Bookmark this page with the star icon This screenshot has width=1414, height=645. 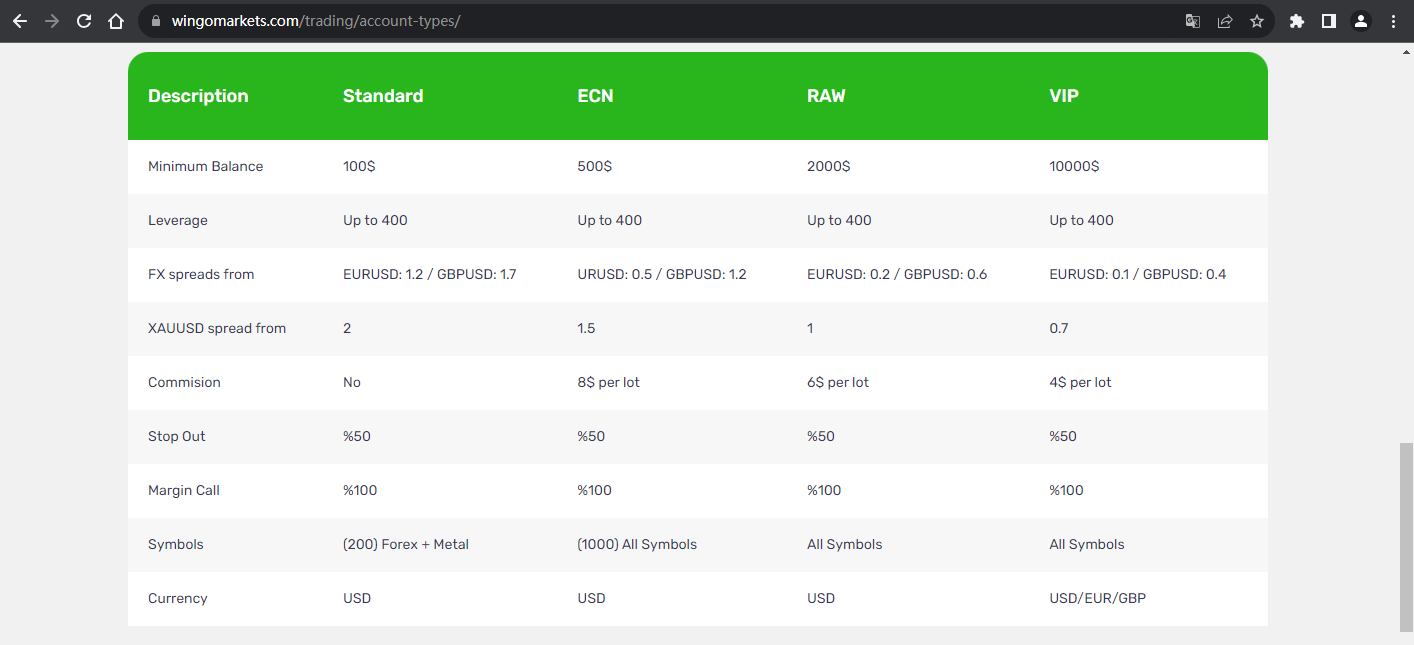(x=1257, y=21)
